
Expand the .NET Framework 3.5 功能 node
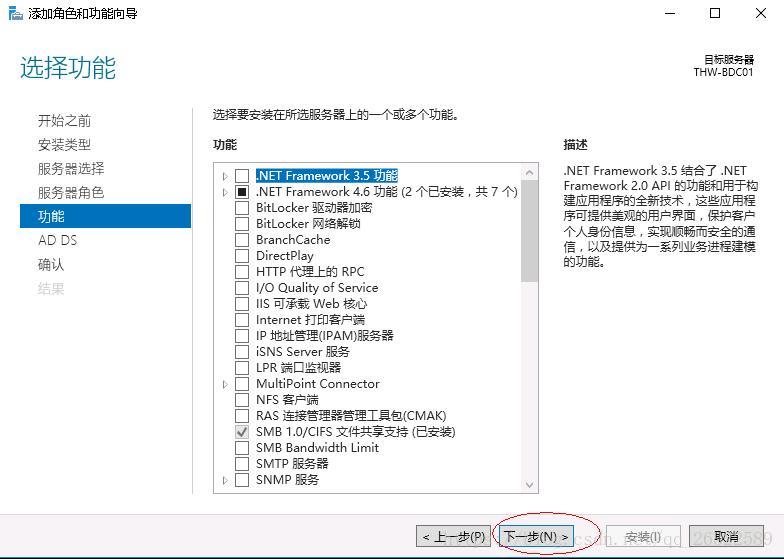tap(225, 176)
